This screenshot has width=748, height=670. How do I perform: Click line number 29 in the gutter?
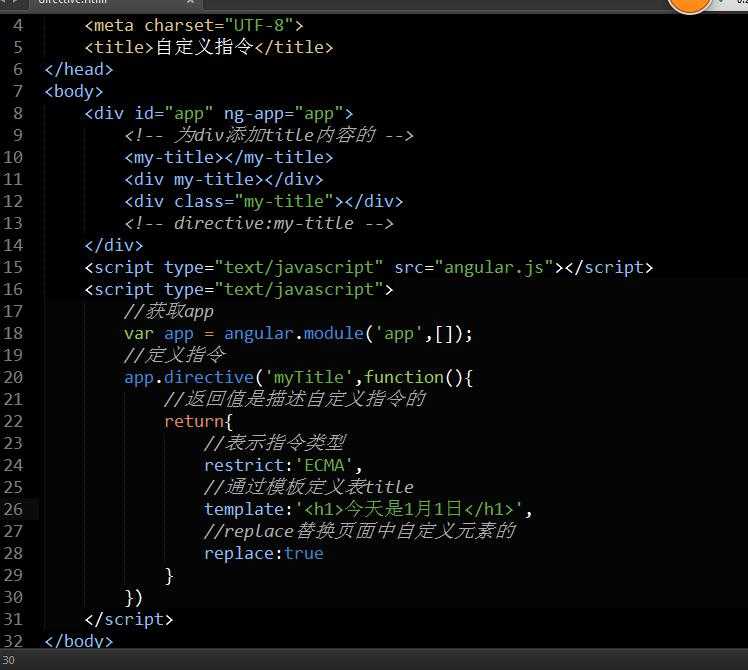(x=13, y=575)
